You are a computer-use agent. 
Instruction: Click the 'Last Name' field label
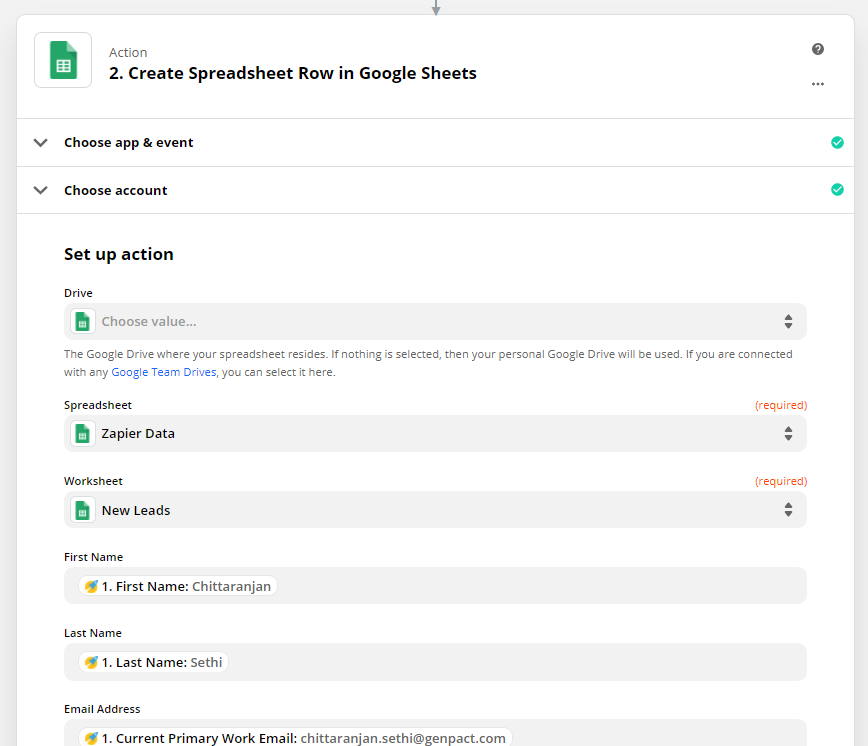coord(92,633)
